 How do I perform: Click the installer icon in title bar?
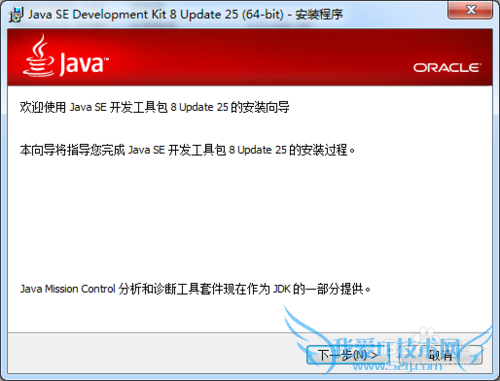(x=16, y=15)
